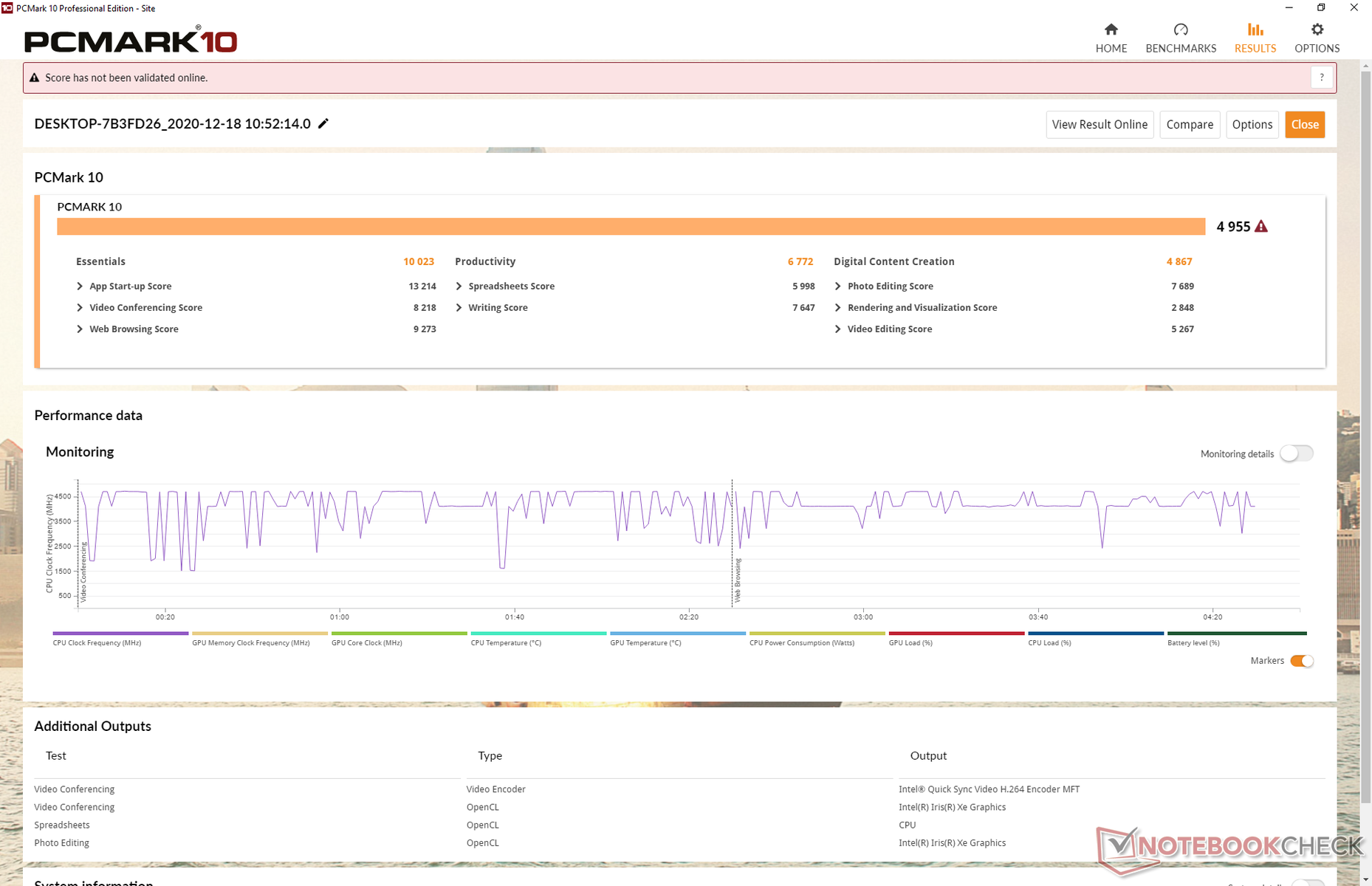The height and width of the screenshot is (886, 1372).
Task: Select the RESULTS tab label
Action: click(x=1255, y=48)
